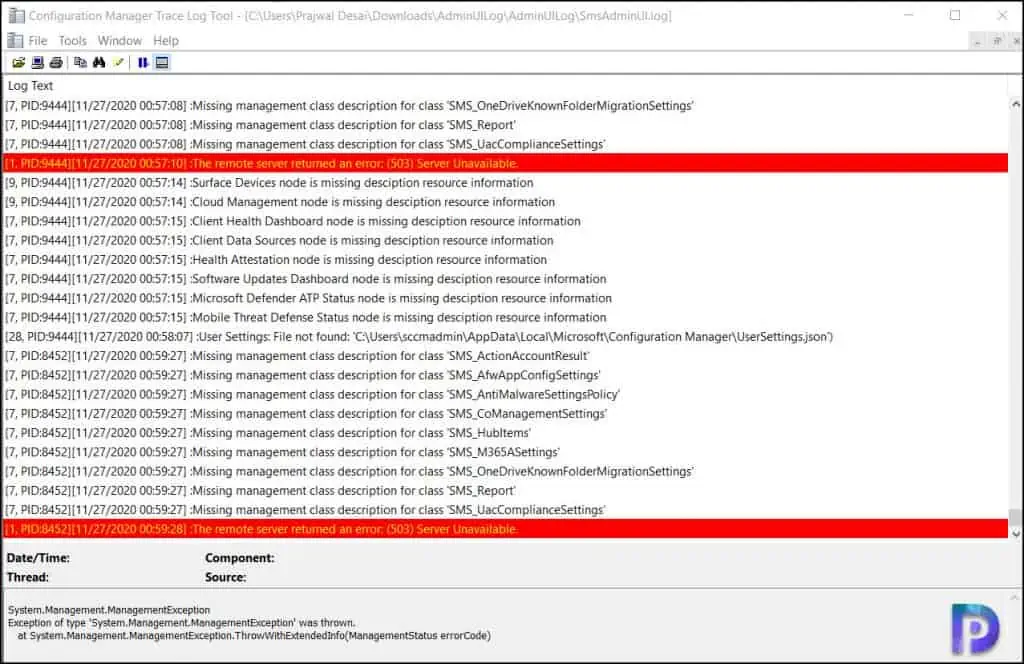Open the Help menu
The height and width of the screenshot is (664, 1024).
coord(166,40)
